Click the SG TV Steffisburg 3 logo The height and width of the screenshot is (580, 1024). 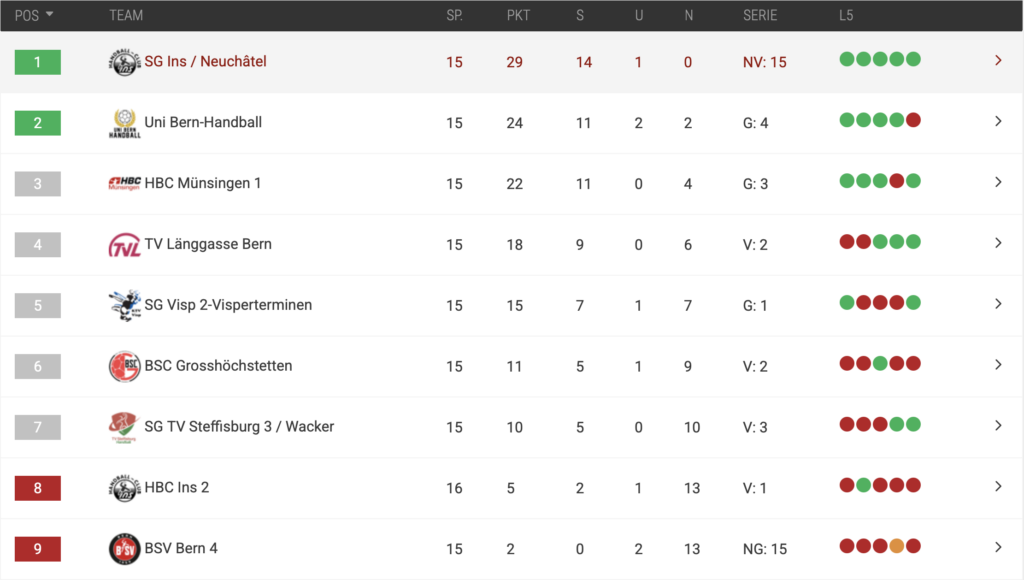(x=125, y=427)
